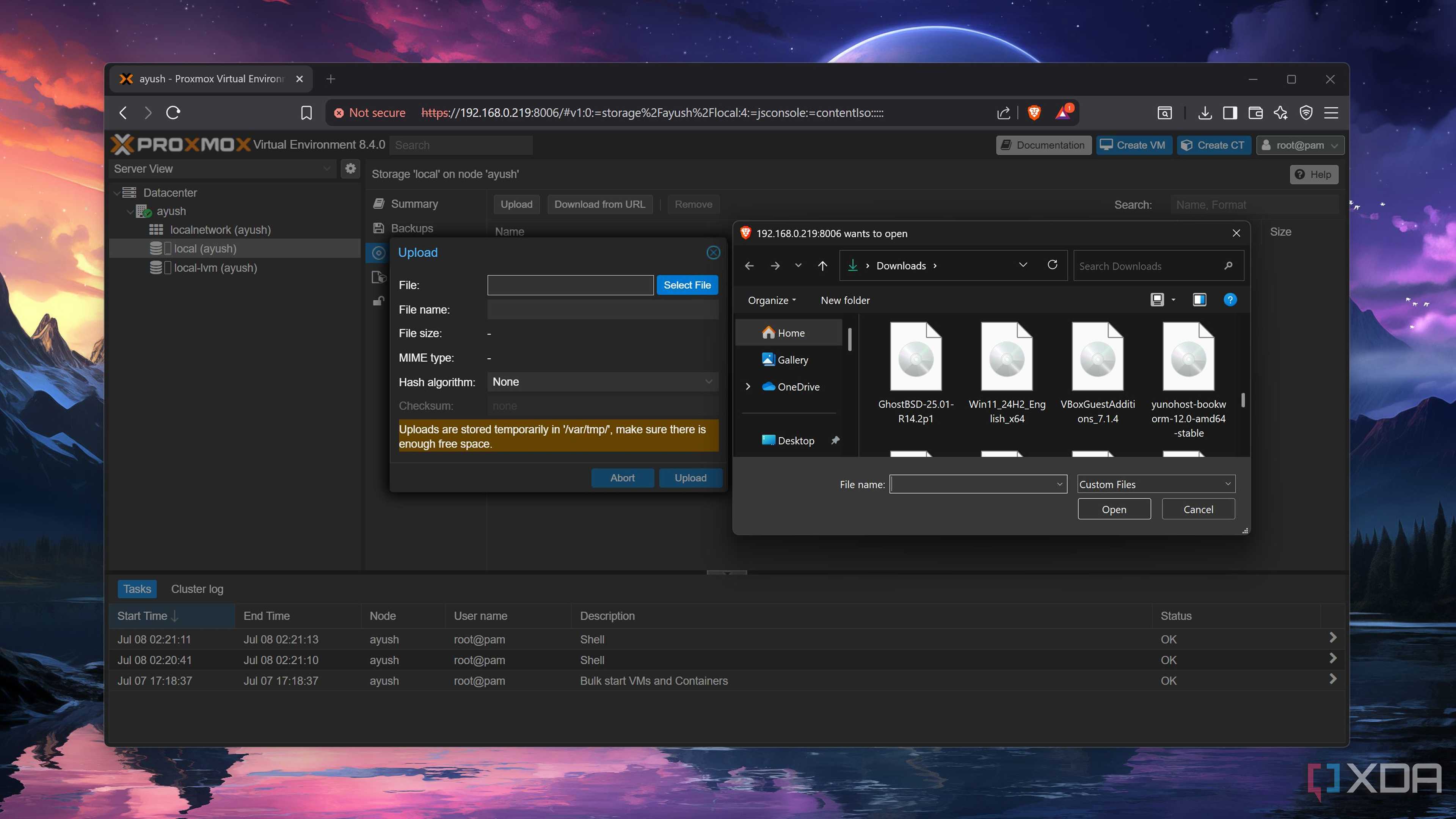Open the browser downloads icon

[x=1205, y=113]
